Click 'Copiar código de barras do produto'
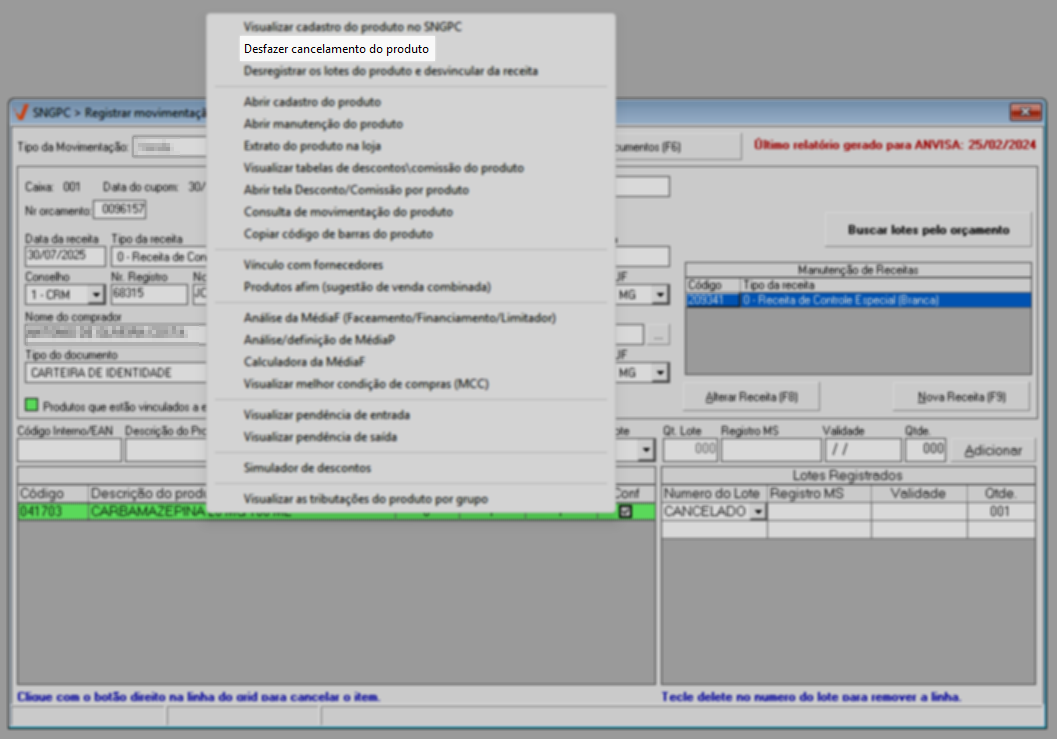Screen dimensions: 1057x739 pos(338,234)
